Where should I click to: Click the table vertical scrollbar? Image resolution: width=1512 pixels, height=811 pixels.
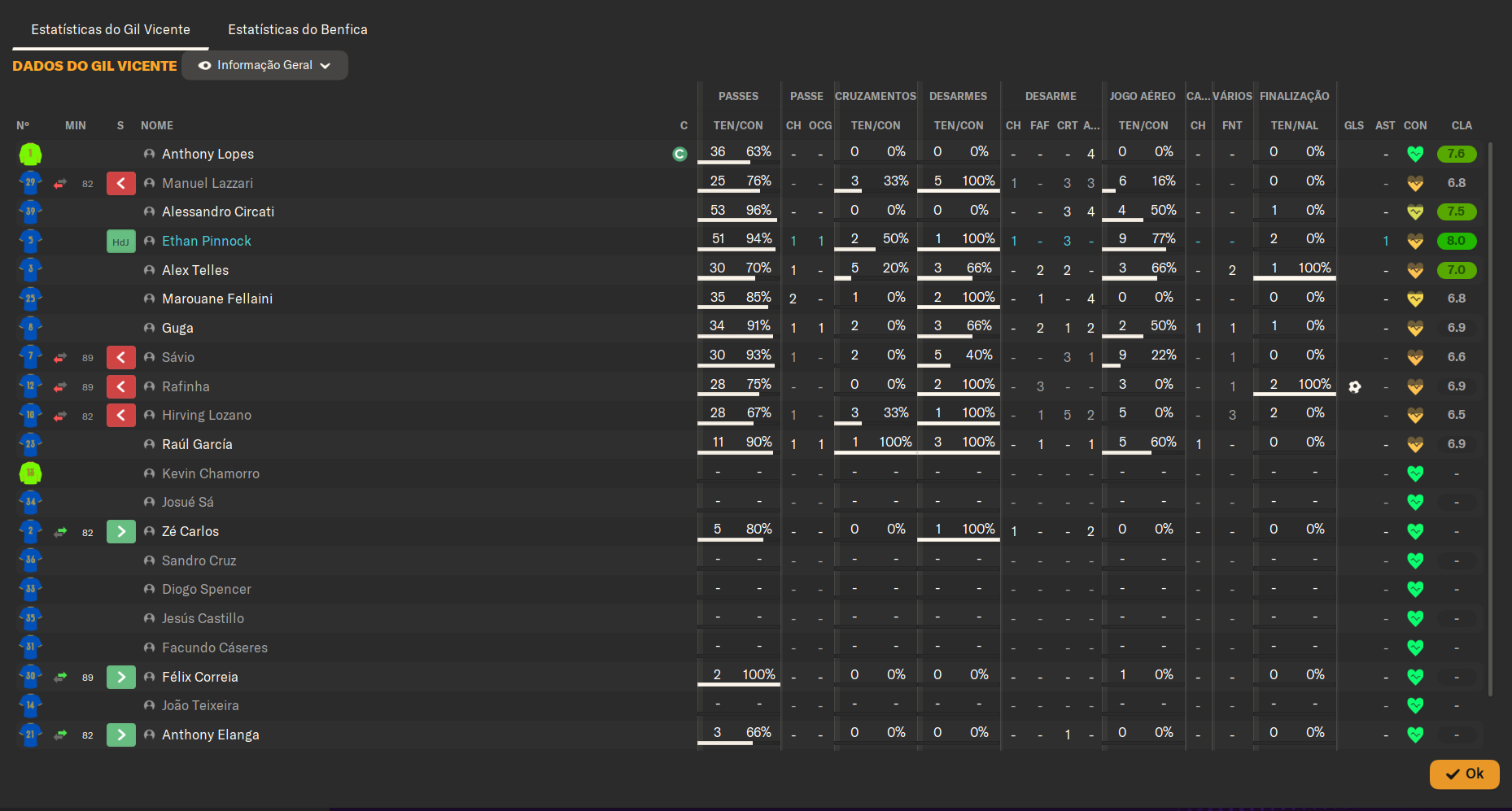click(x=1490, y=419)
